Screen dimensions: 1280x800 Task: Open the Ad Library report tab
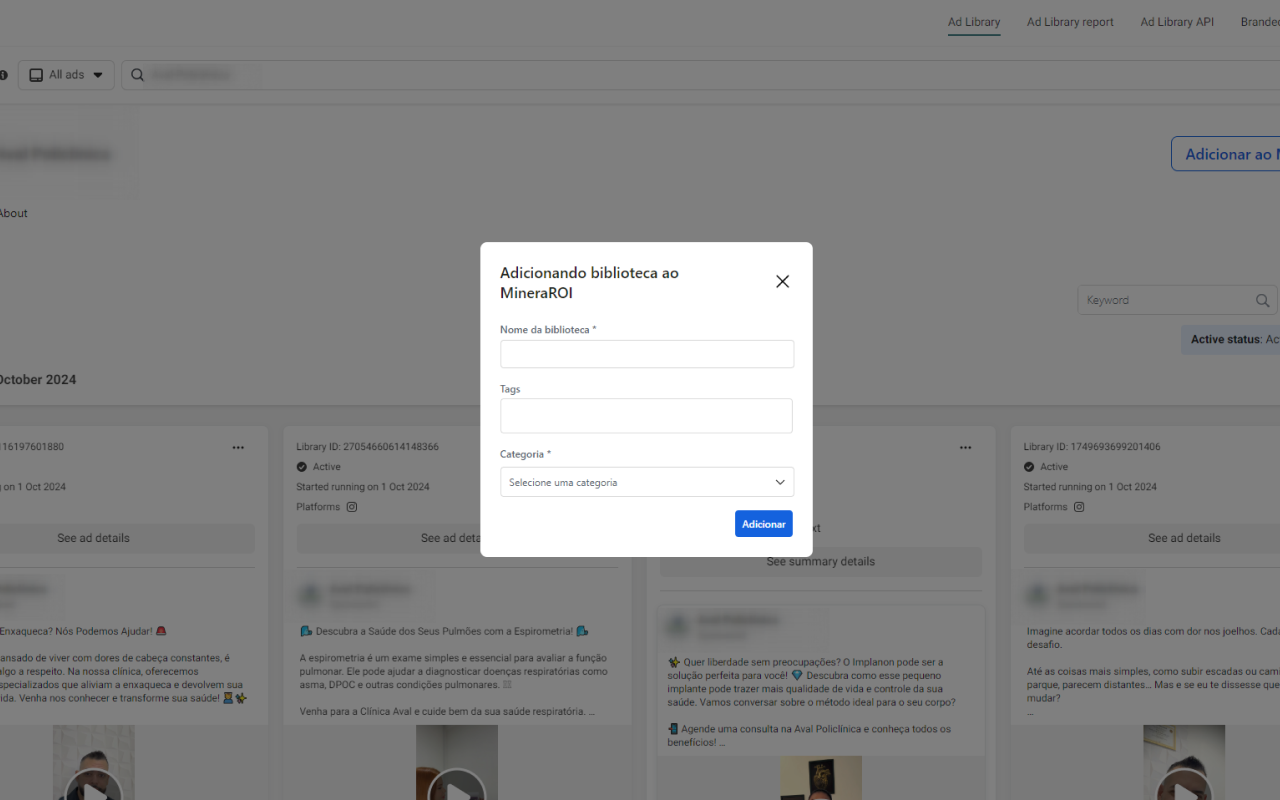[x=1070, y=22]
